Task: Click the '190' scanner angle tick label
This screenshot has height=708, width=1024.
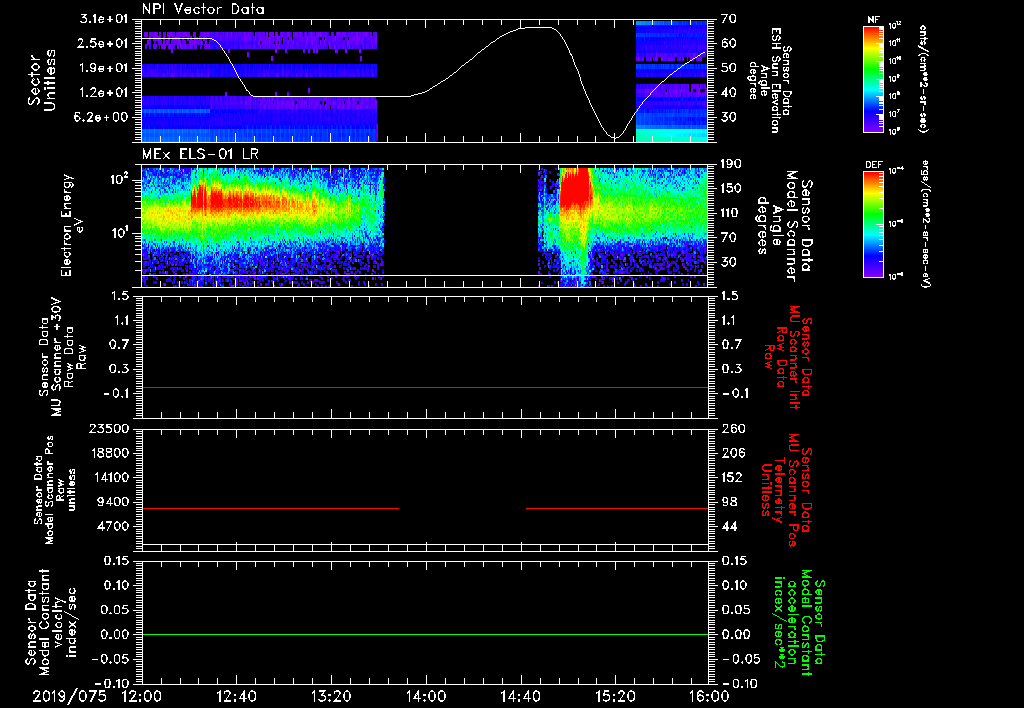Action: [x=731, y=164]
